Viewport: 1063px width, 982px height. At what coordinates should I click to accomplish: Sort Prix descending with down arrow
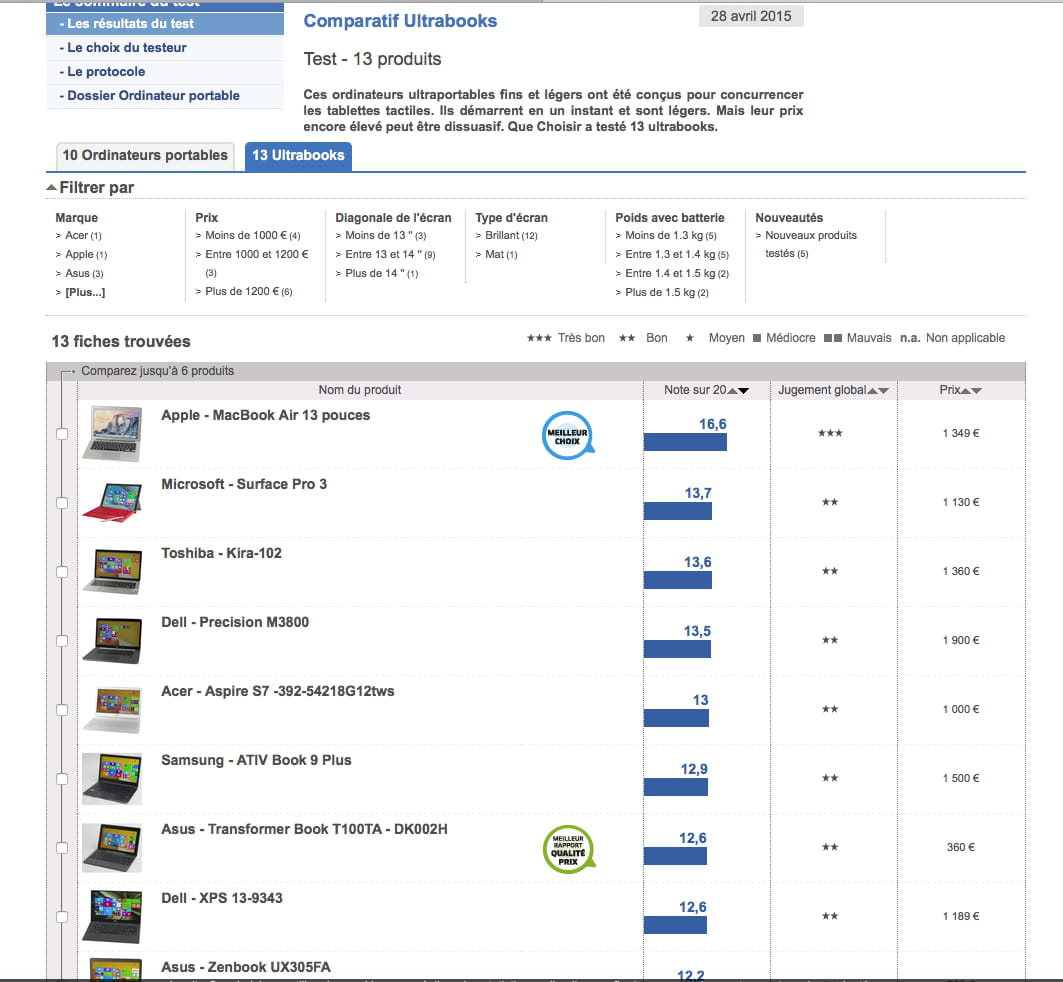tap(977, 390)
